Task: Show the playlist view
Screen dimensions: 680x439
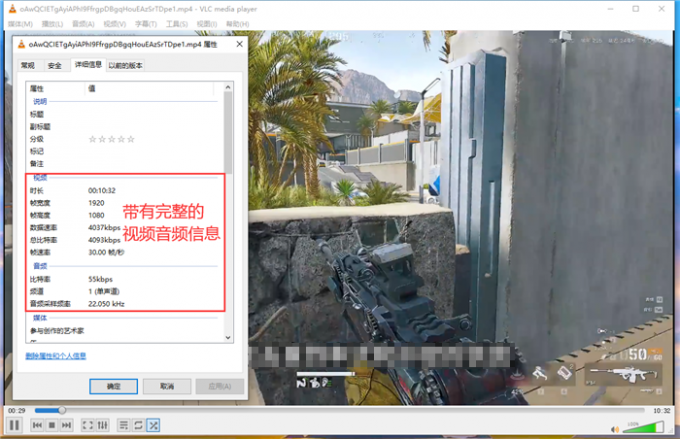Action: [x=124, y=425]
